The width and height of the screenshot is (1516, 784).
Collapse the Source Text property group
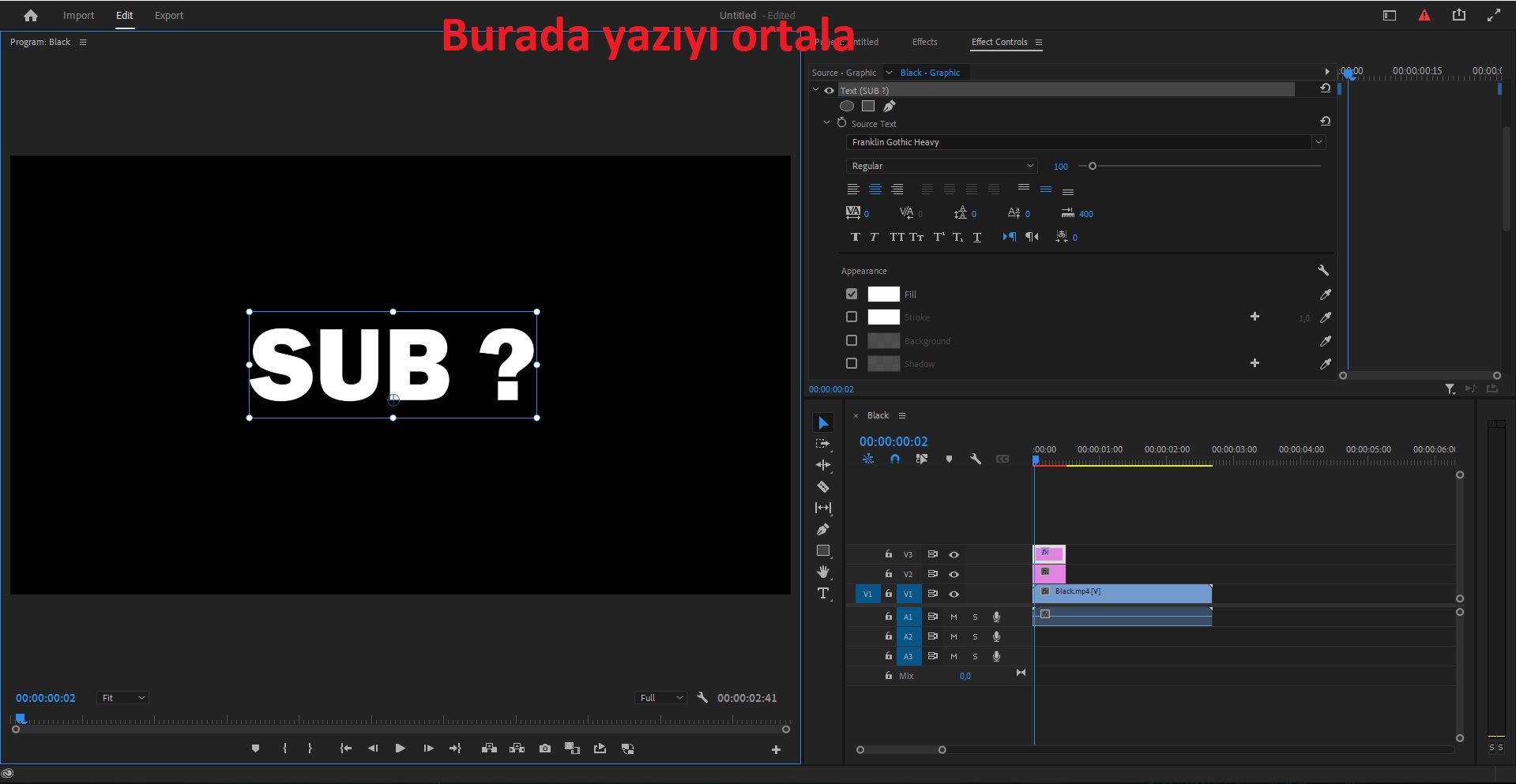tap(827, 123)
